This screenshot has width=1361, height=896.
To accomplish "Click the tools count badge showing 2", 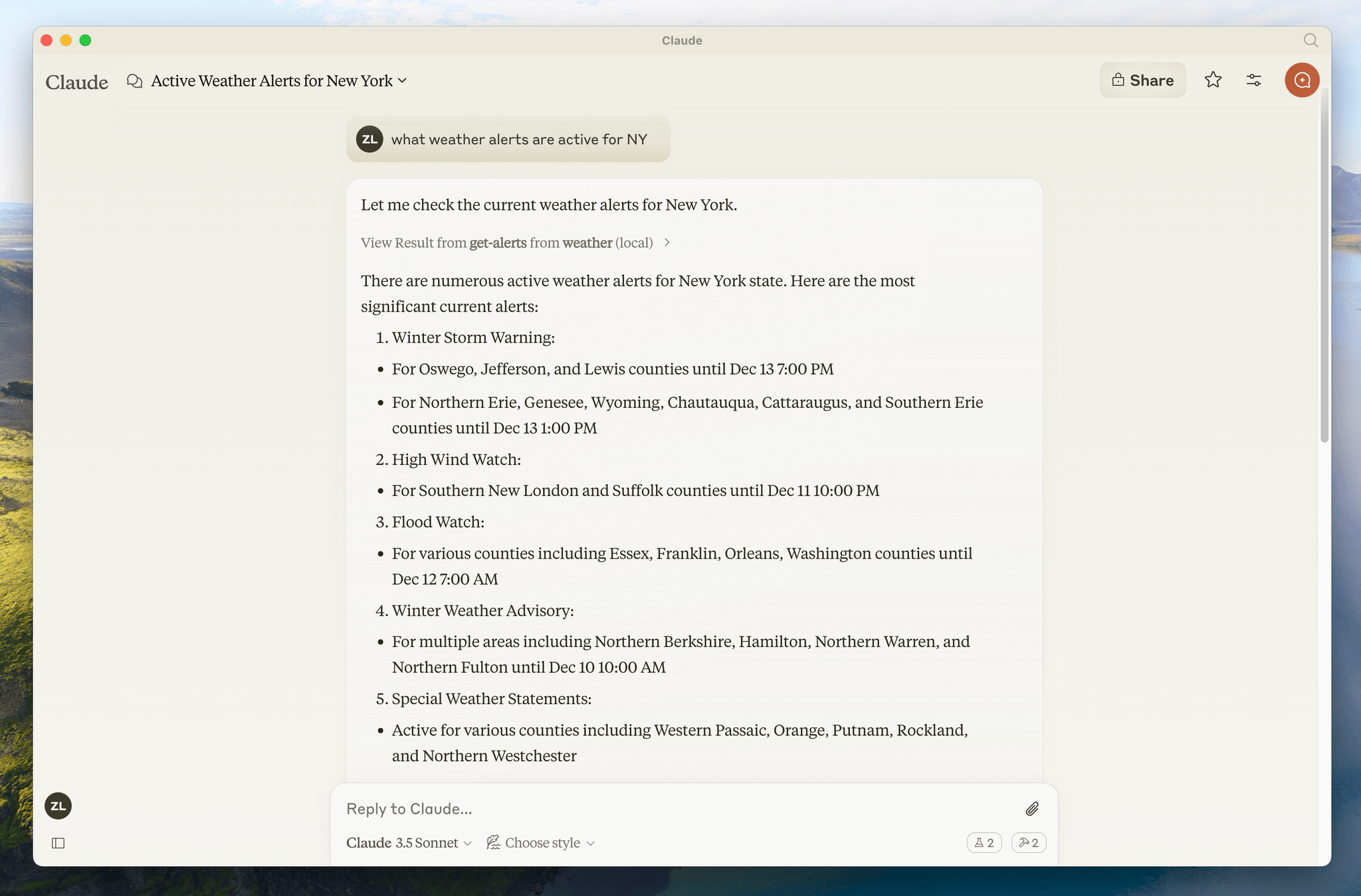I will pos(1028,842).
